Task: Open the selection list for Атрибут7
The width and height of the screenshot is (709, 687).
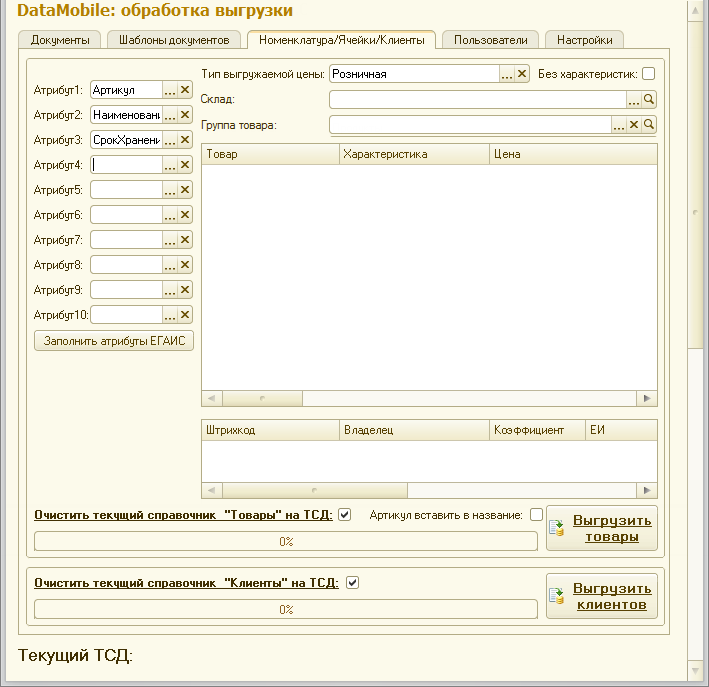Action: (x=170, y=240)
